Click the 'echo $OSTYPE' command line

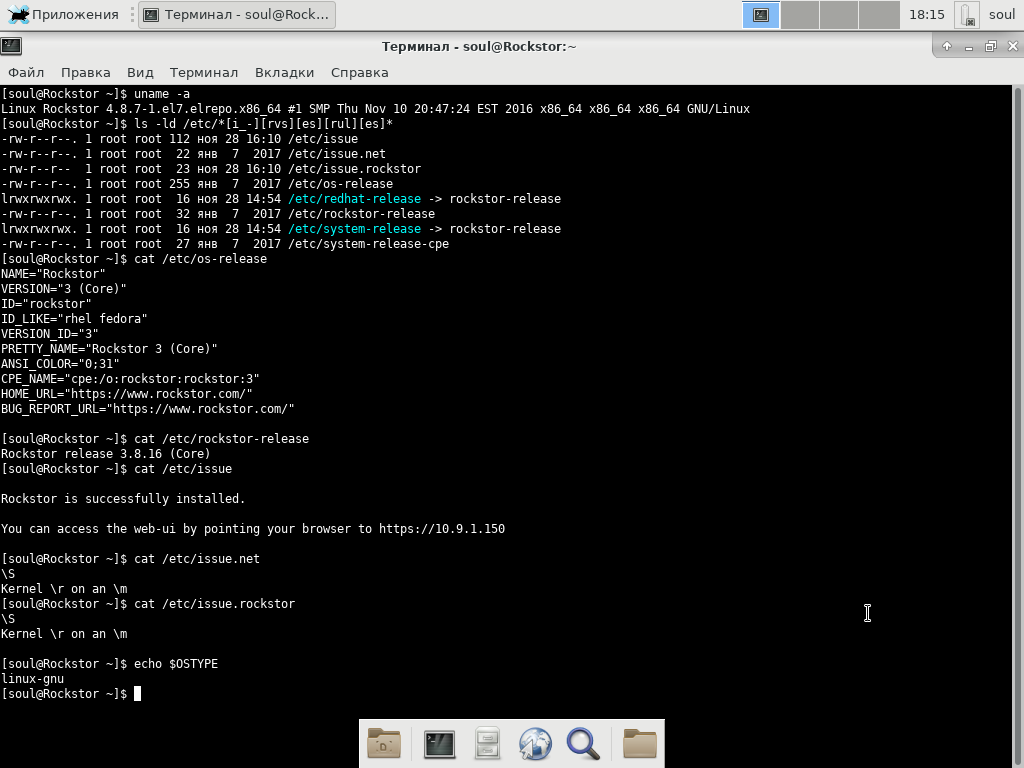coord(110,664)
